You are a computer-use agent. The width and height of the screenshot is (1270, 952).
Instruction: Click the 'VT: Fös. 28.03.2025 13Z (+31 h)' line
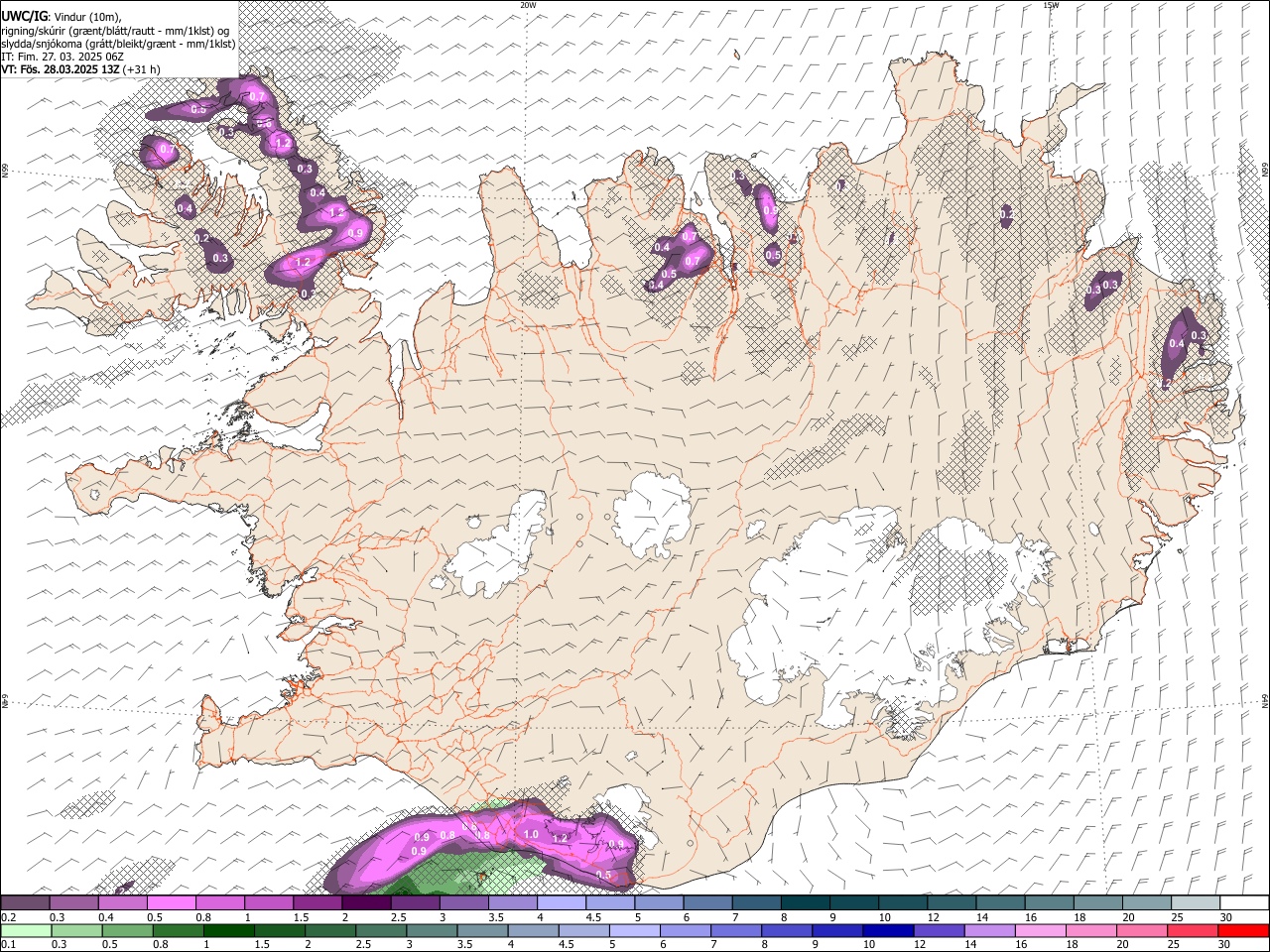click(x=80, y=69)
